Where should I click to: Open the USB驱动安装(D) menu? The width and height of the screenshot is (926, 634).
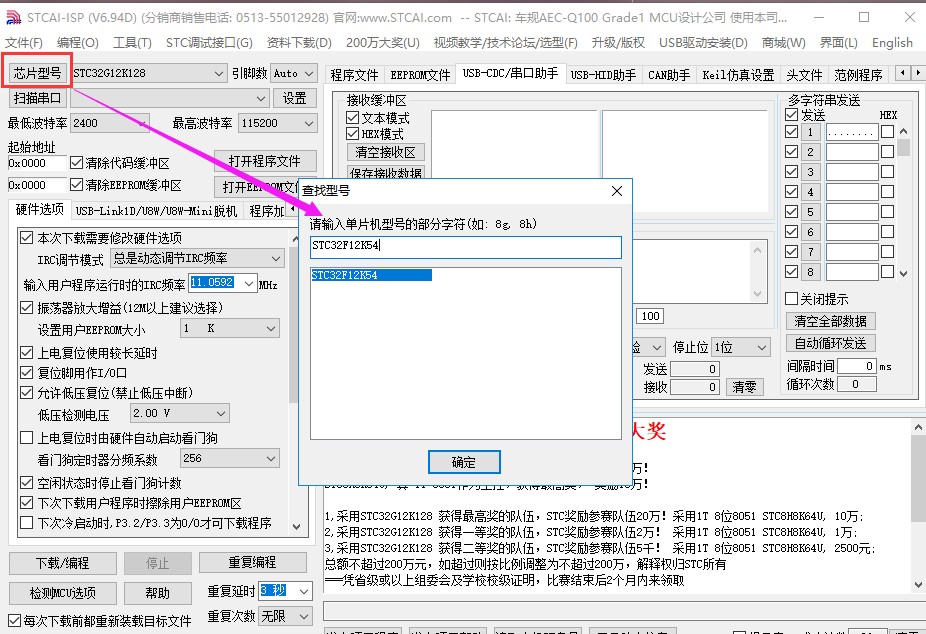703,43
